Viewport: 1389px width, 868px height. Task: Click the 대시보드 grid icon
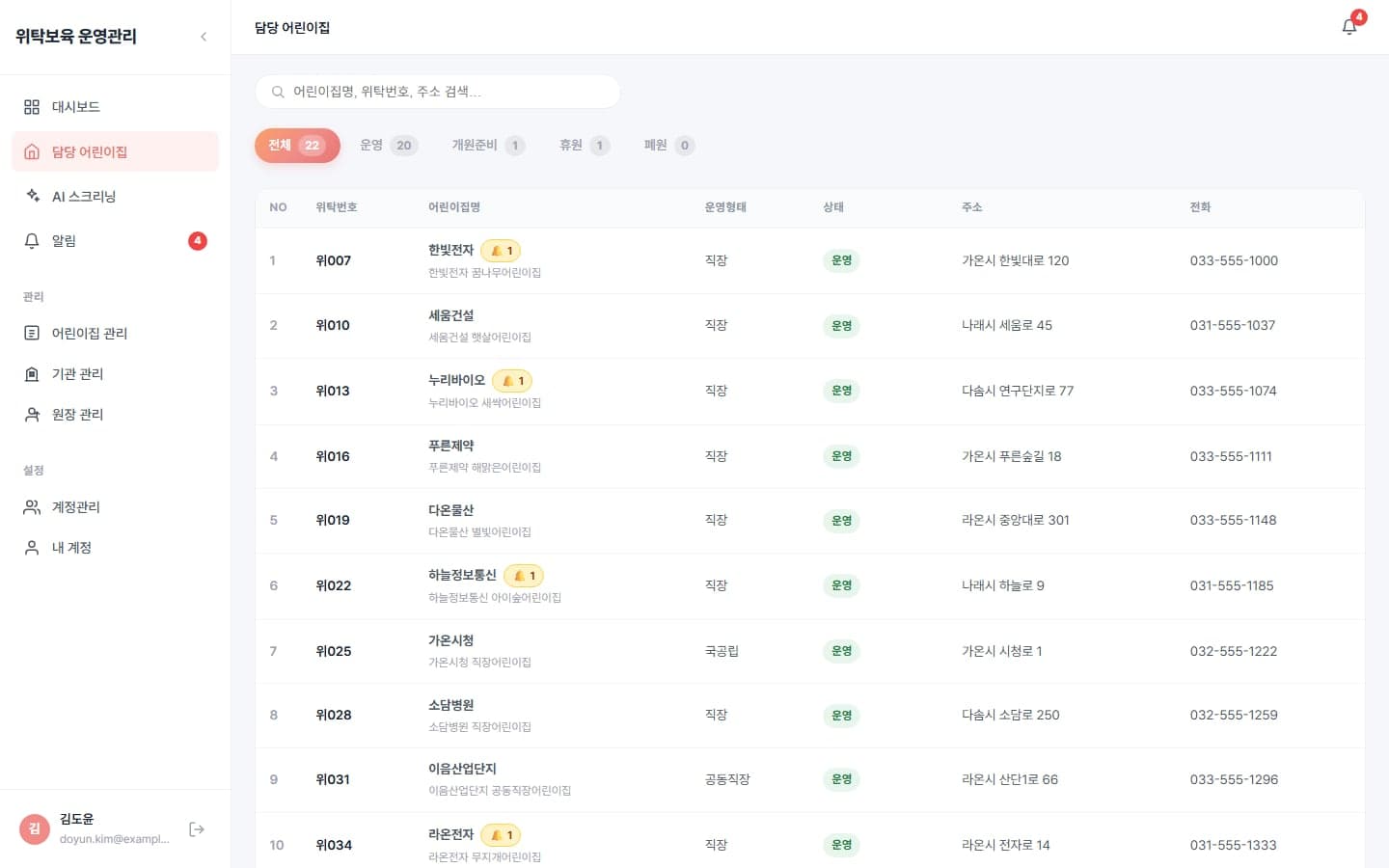(32, 107)
